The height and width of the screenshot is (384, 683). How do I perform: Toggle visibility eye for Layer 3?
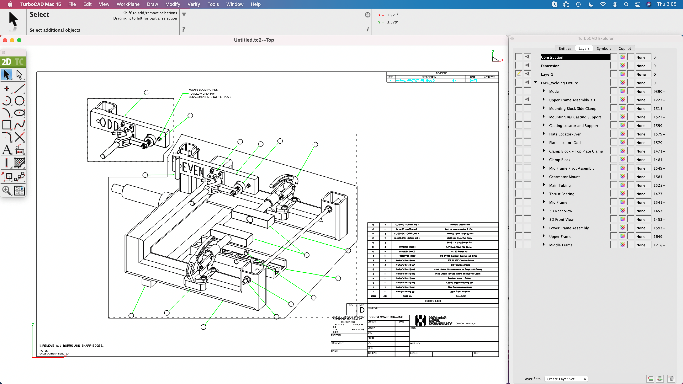click(527, 74)
